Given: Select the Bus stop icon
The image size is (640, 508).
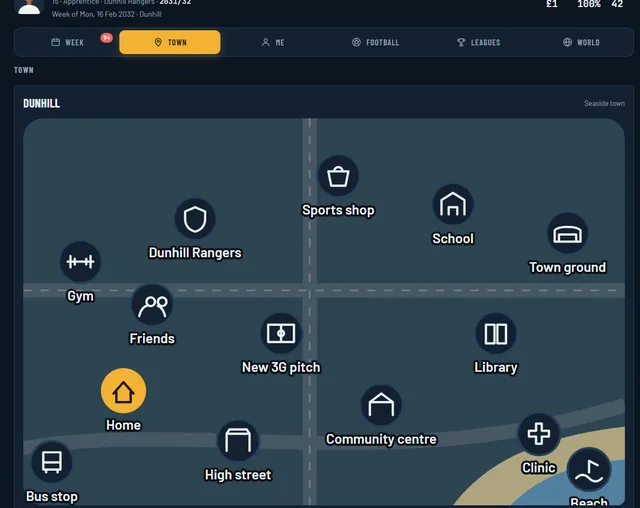Looking at the screenshot, I should [x=52, y=462].
